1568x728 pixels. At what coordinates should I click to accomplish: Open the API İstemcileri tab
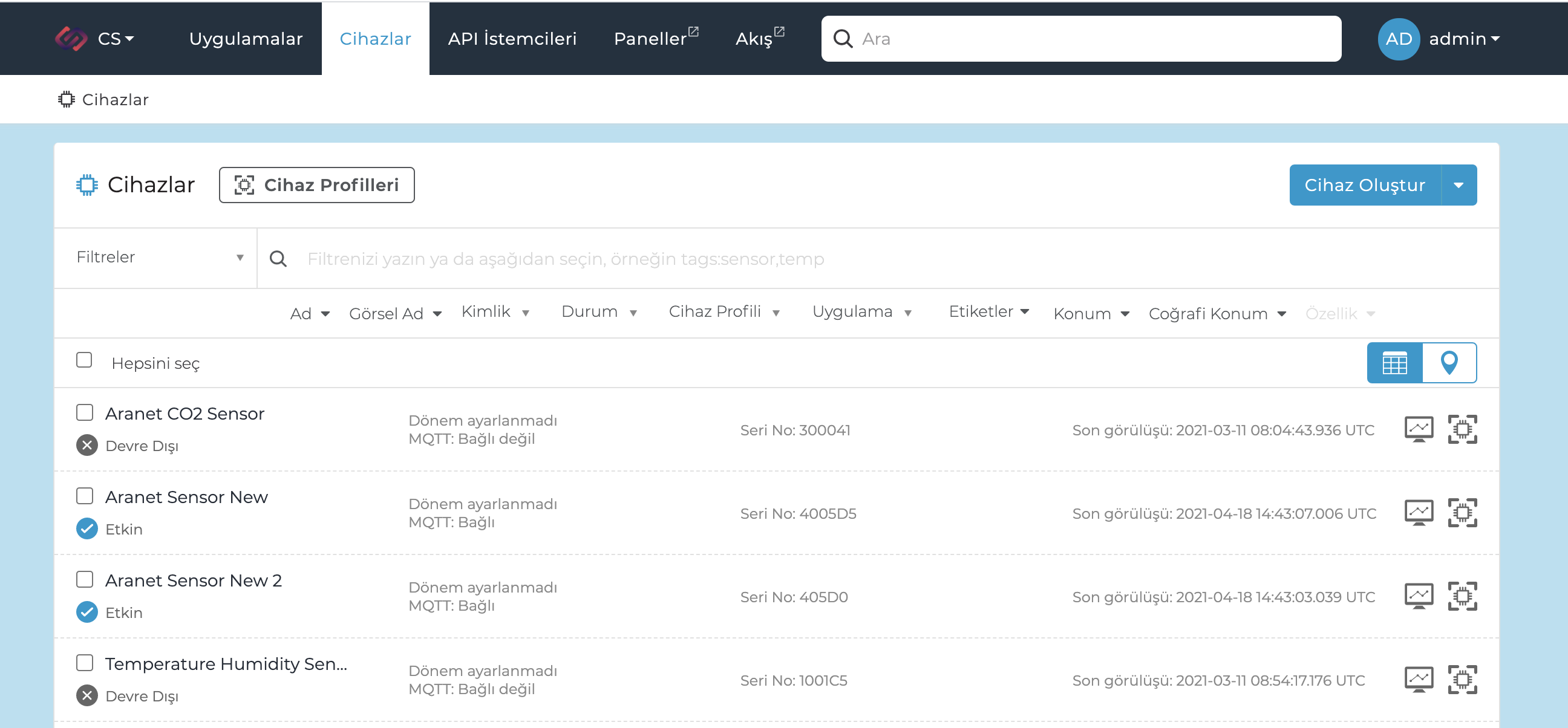[512, 39]
